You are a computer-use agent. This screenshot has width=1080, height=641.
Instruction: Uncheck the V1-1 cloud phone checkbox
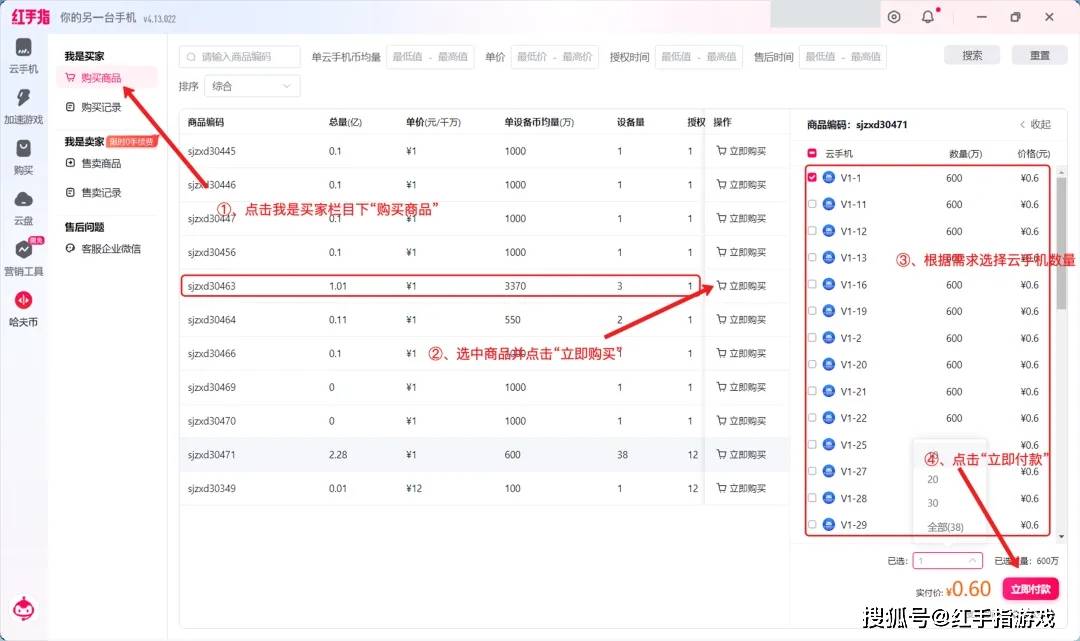click(x=812, y=178)
